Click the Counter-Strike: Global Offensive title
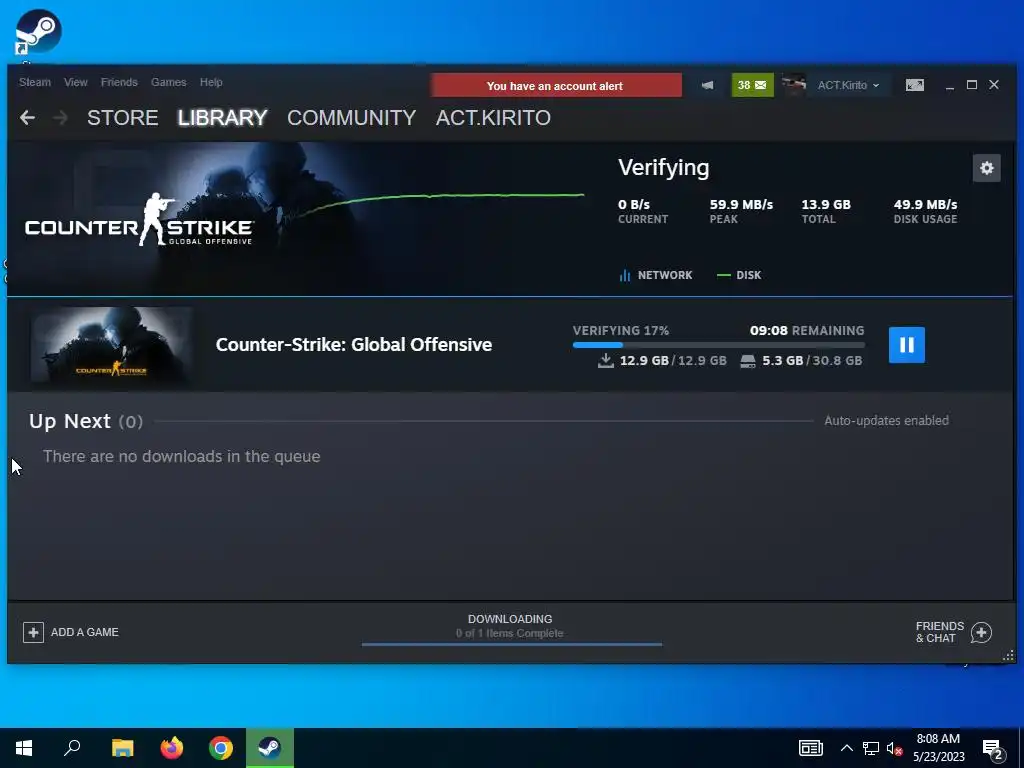Image resolution: width=1024 pixels, height=768 pixels. (x=353, y=345)
